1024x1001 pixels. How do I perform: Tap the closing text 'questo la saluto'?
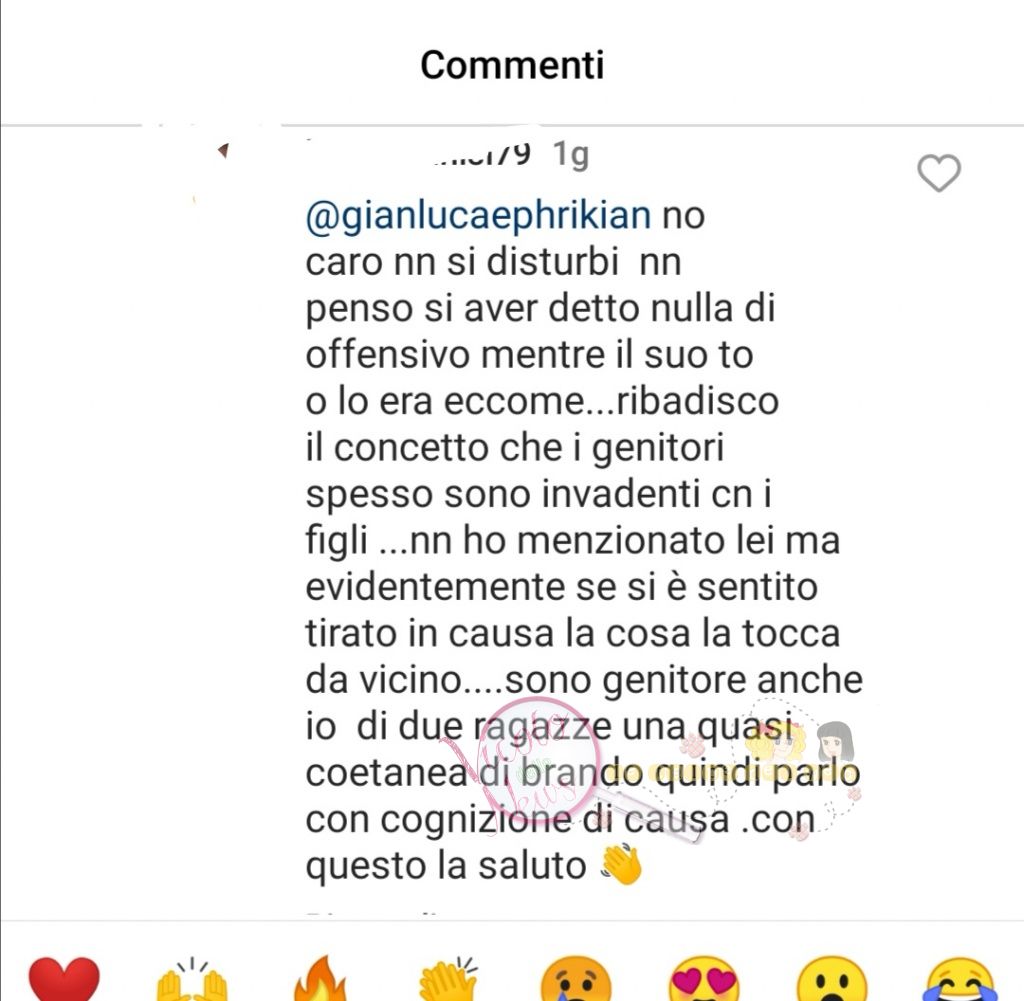[446, 866]
